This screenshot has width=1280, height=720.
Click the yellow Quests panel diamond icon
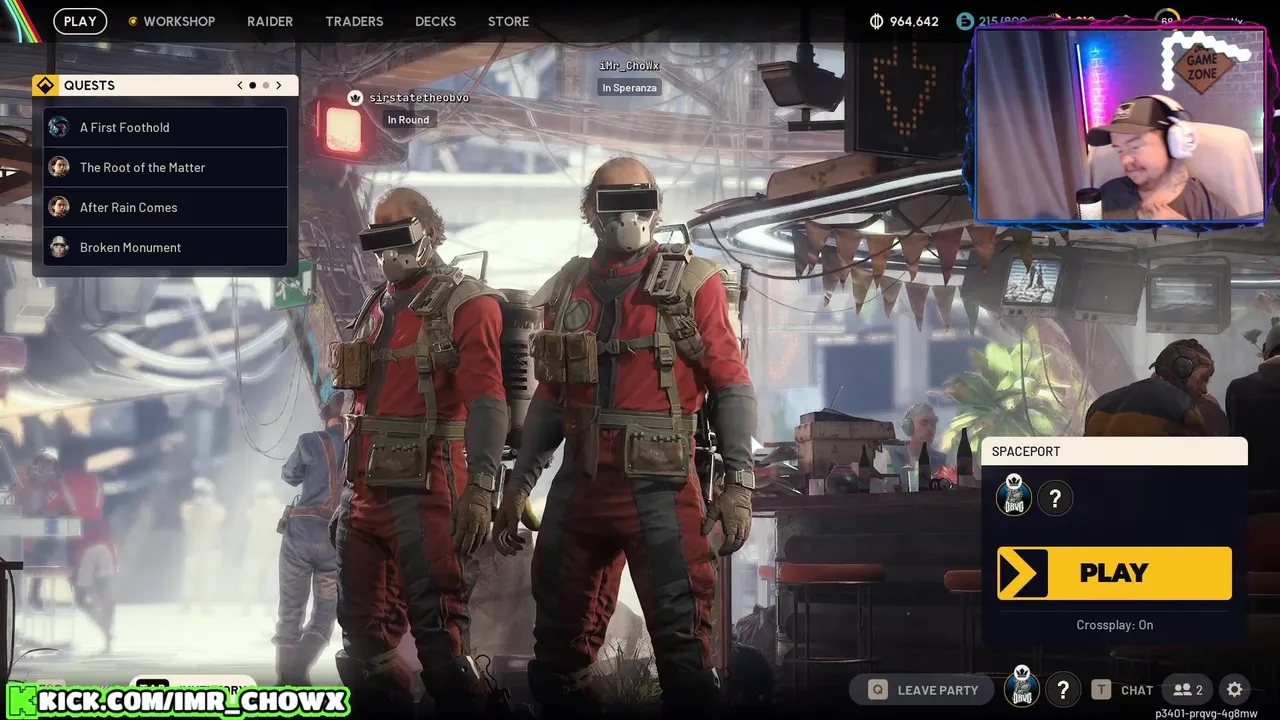click(45, 85)
